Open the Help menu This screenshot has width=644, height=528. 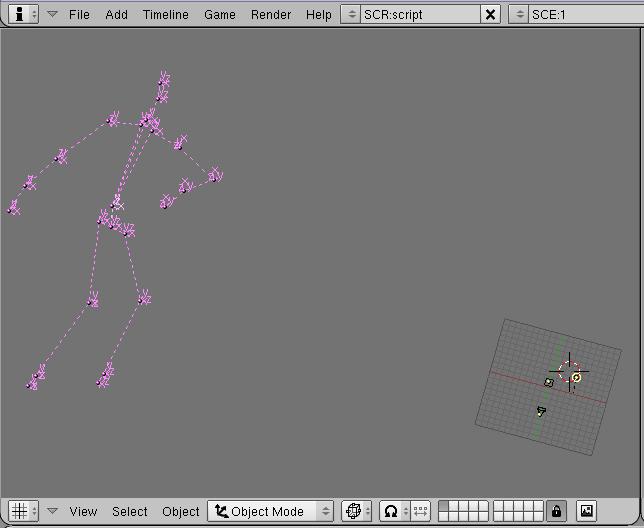click(x=318, y=15)
